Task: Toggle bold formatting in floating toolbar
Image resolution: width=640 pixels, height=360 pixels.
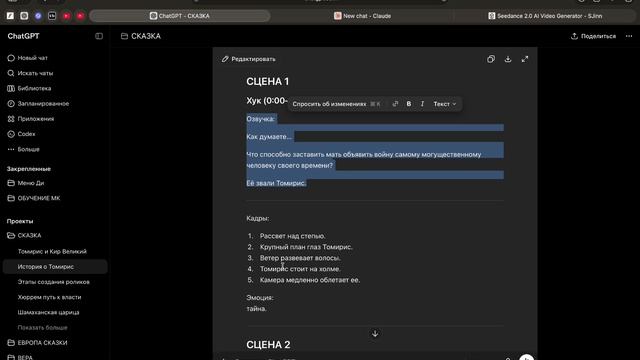Action: click(x=409, y=104)
